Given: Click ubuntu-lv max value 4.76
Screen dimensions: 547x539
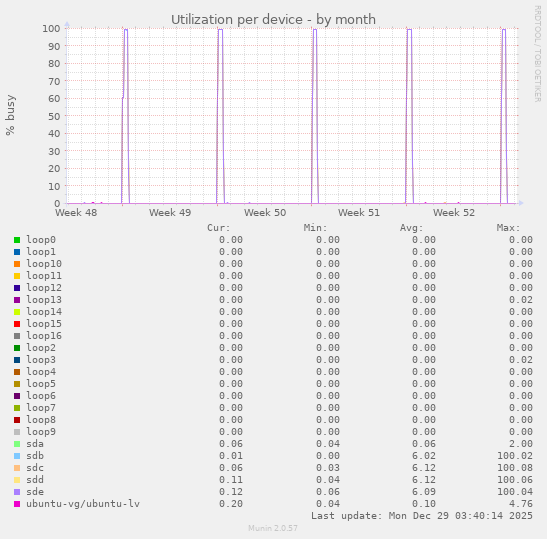Looking at the screenshot, I should (521, 504).
